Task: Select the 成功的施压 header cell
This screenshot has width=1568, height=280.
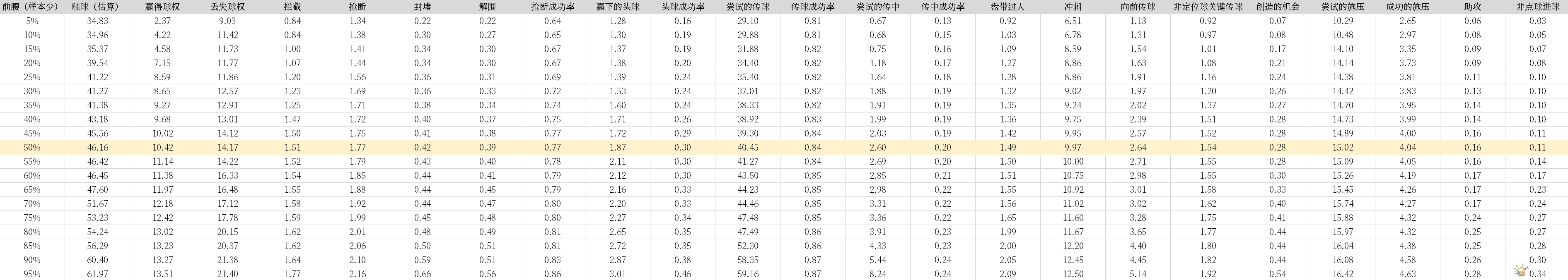Action: (1407, 7)
